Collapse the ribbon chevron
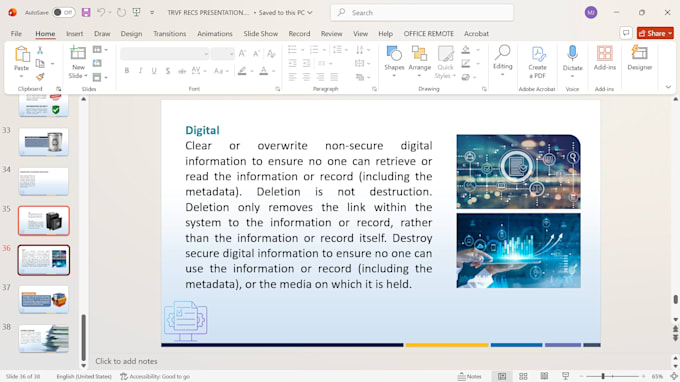Viewport: 680px width, 382px height. (x=668, y=87)
